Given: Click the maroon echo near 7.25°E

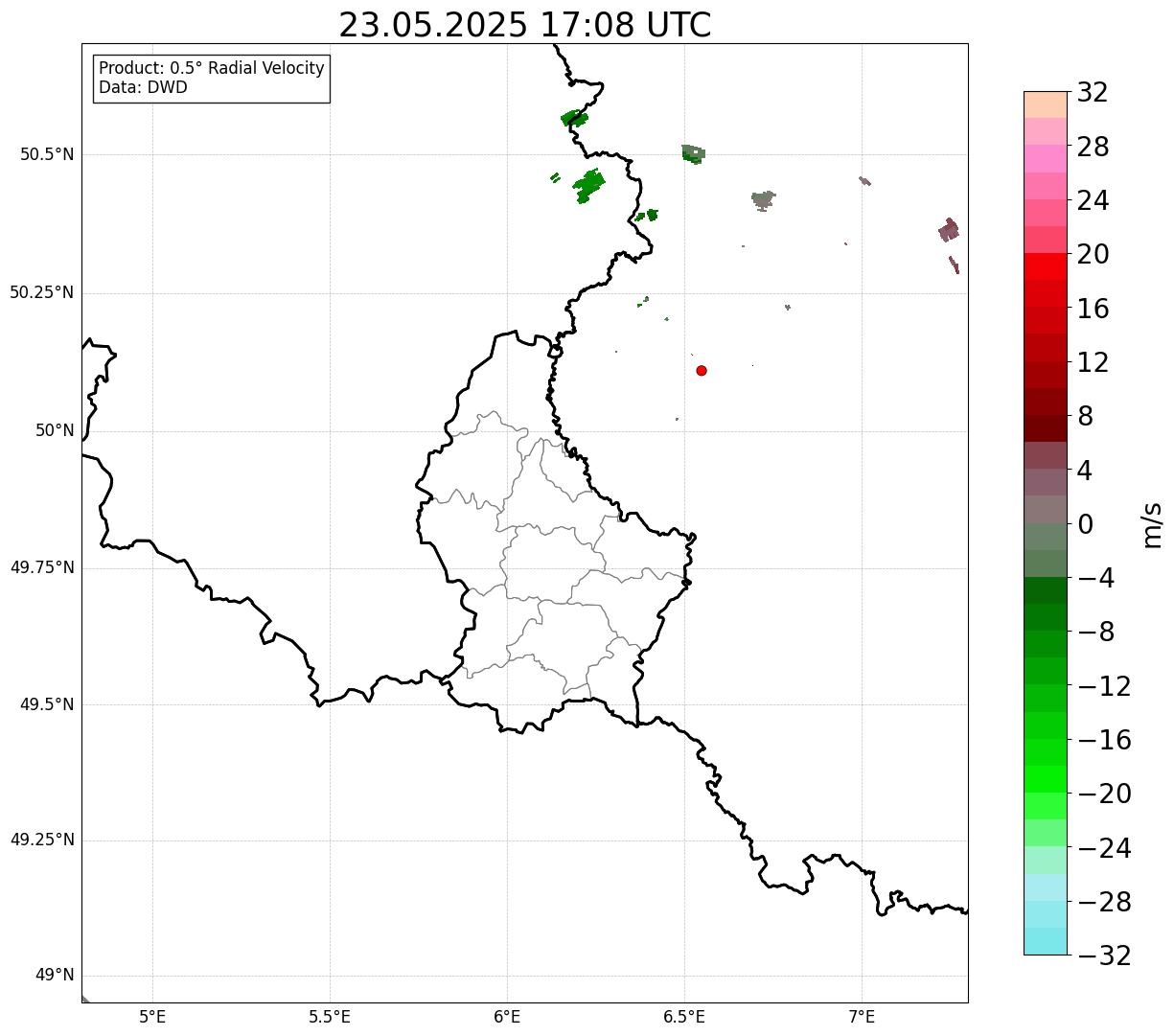Looking at the screenshot, I should pos(949,230).
